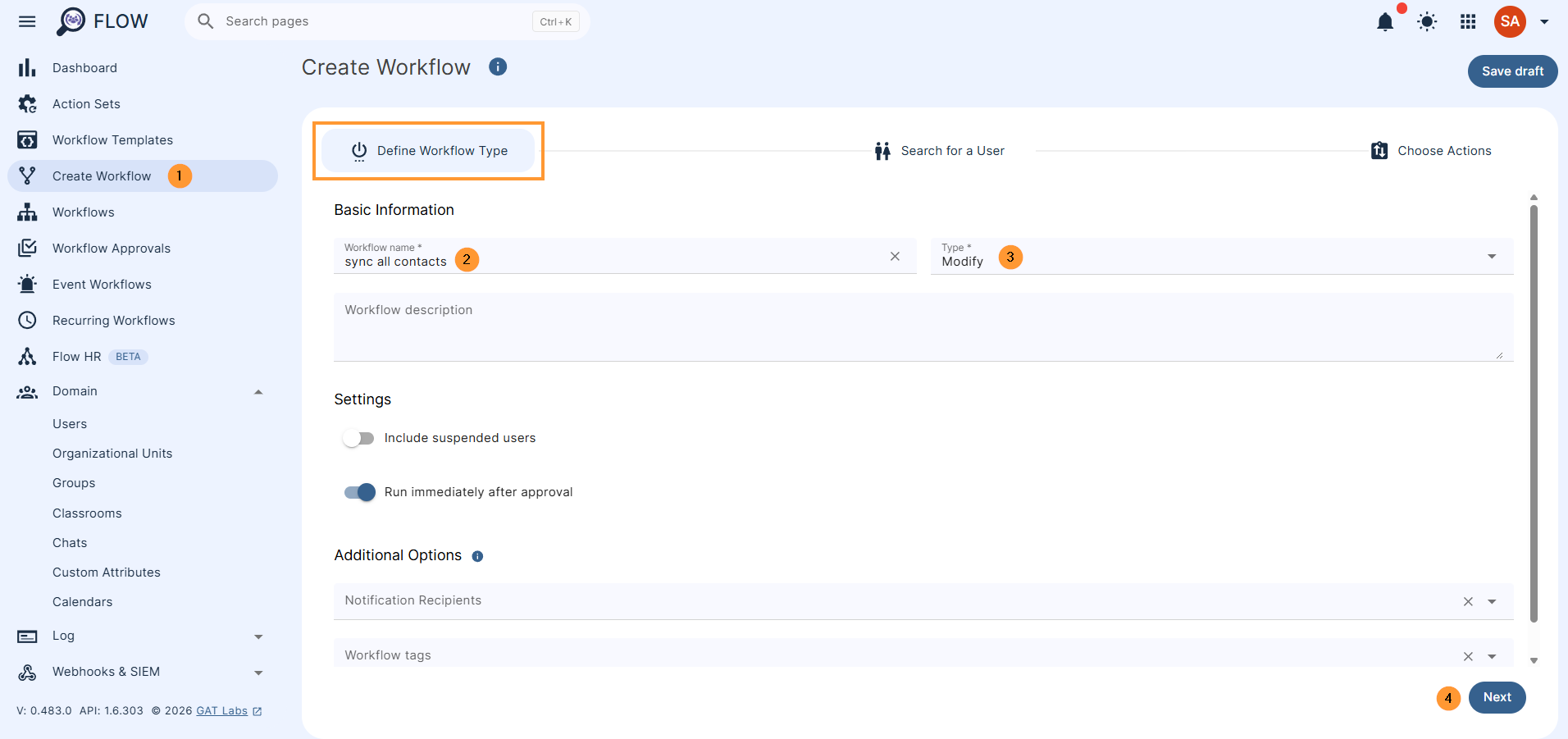The height and width of the screenshot is (739, 1568).
Task: Click the scrollbar down arrow
Action: (1534, 660)
